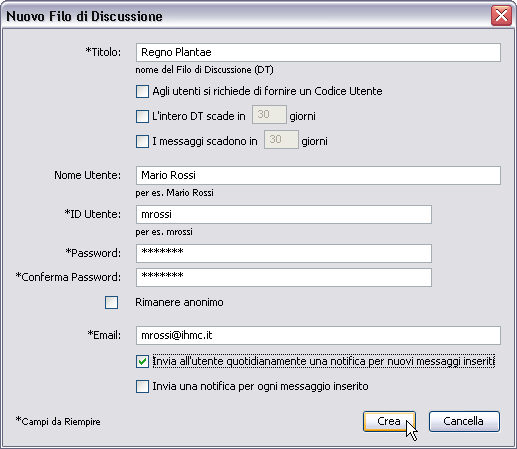Click the *Email: label text
The width and height of the screenshot is (517, 449).
coord(104,335)
